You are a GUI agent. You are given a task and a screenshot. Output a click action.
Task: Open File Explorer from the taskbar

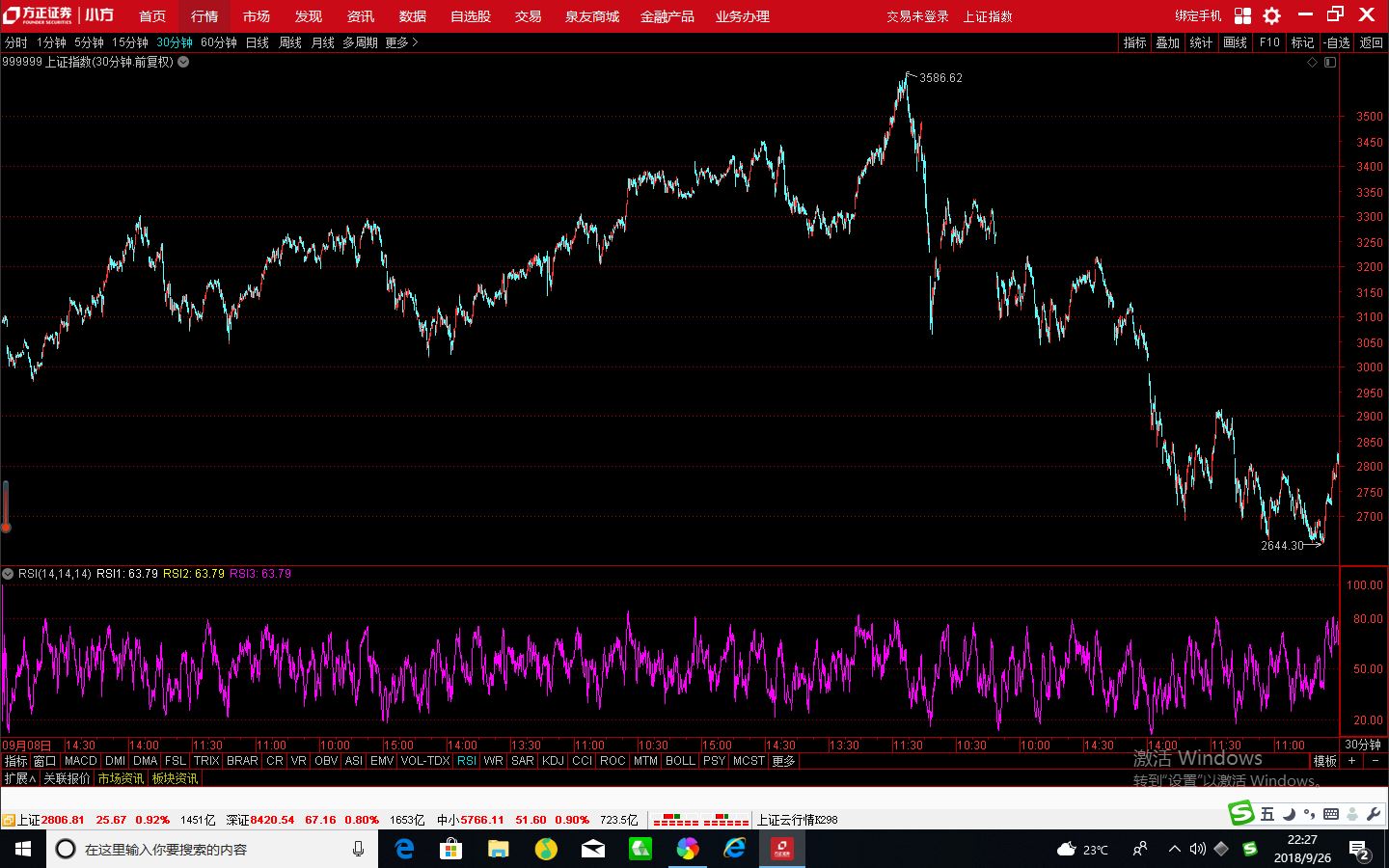498,849
